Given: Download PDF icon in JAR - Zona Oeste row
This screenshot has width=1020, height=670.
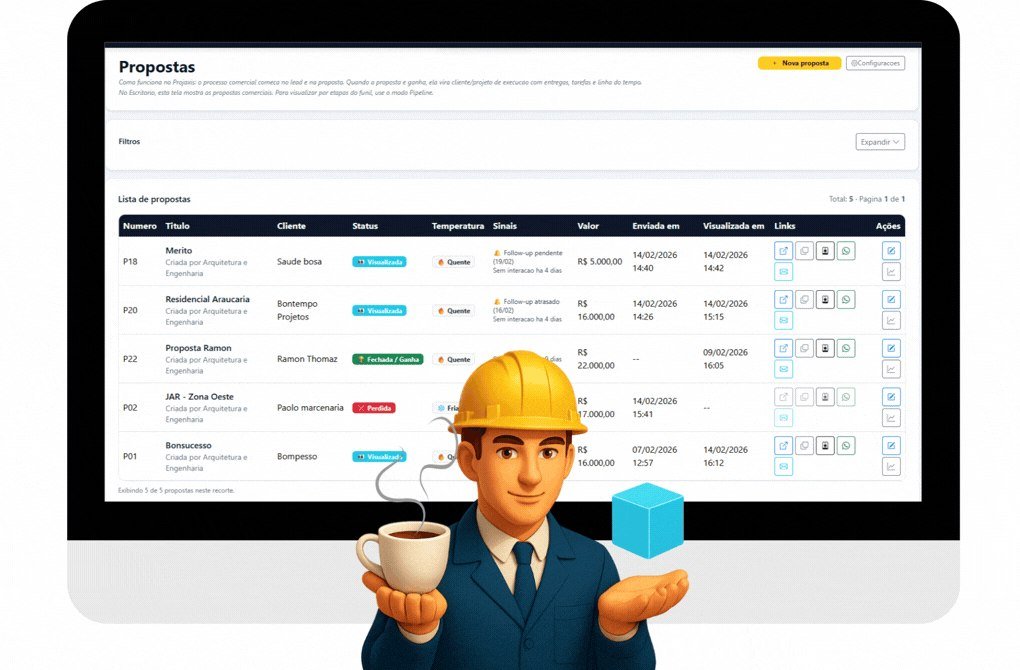Looking at the screenshot, I should tap(825, 397).
